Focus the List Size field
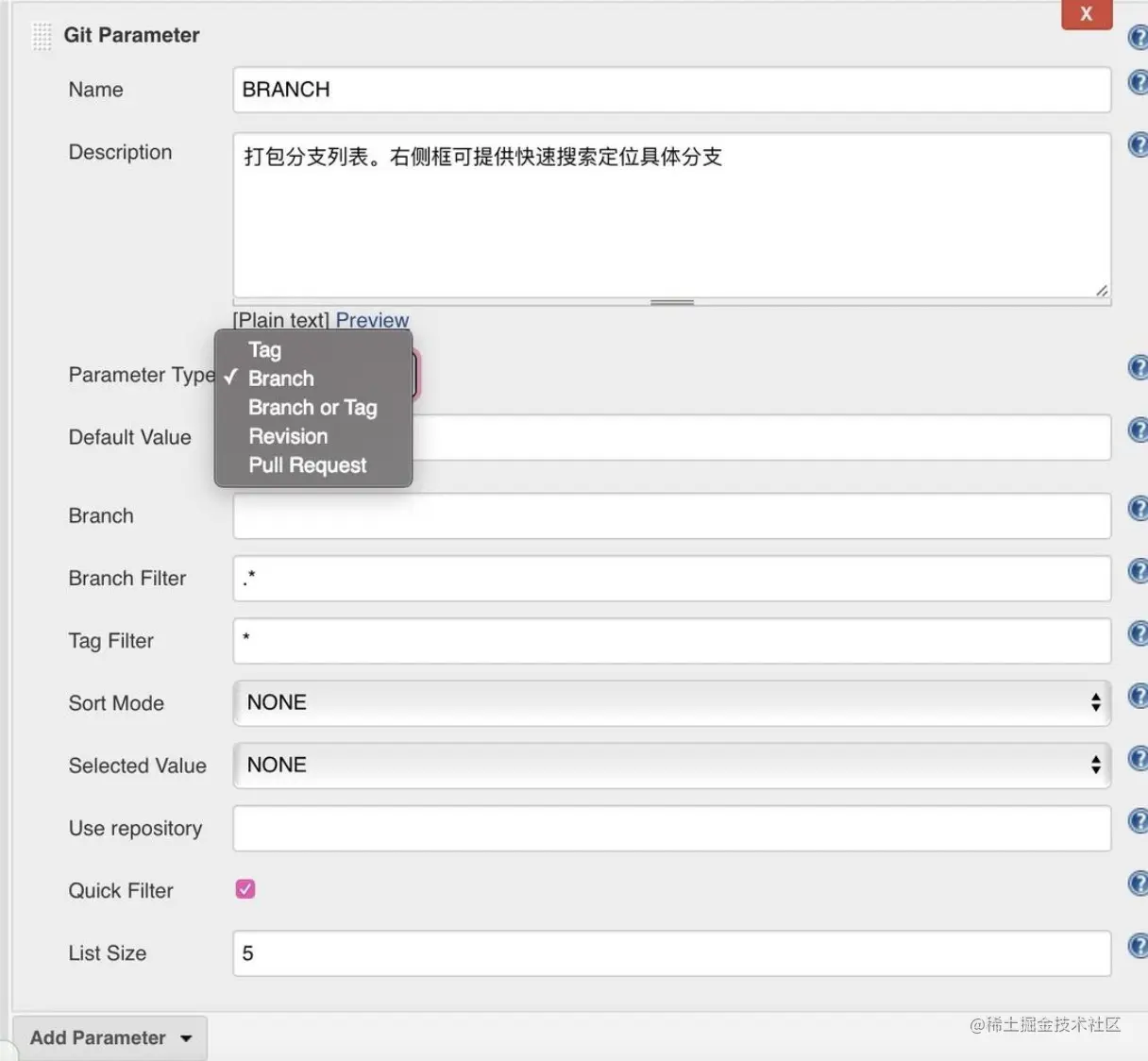Image resolution: width=1148 pixels, height=1061 pixels. tap(672, 953)
